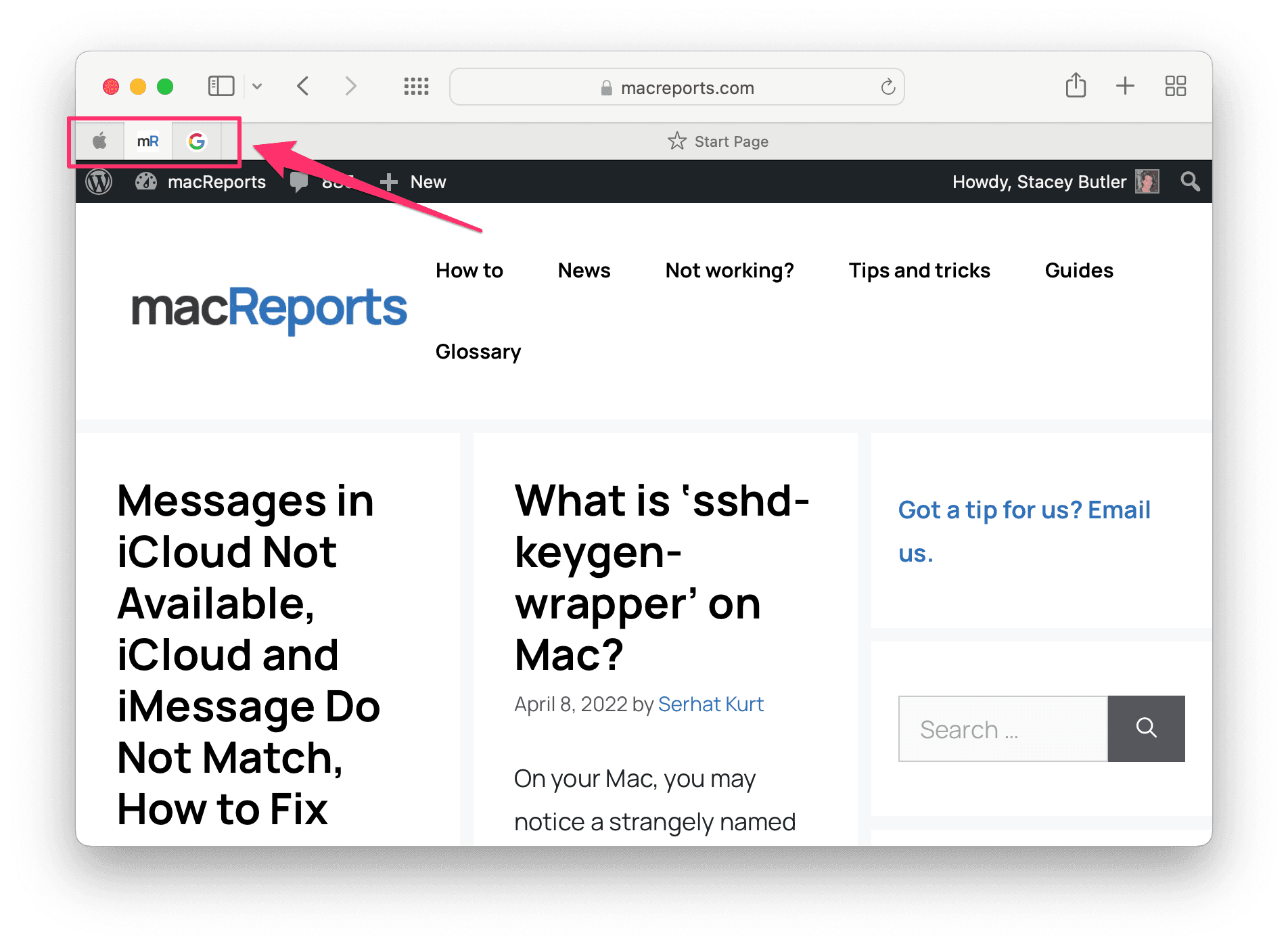The width and height of the screenshot is (1288, 946).
Task: Reload the page with the refresh icon
Action: [x=887, y=87]
